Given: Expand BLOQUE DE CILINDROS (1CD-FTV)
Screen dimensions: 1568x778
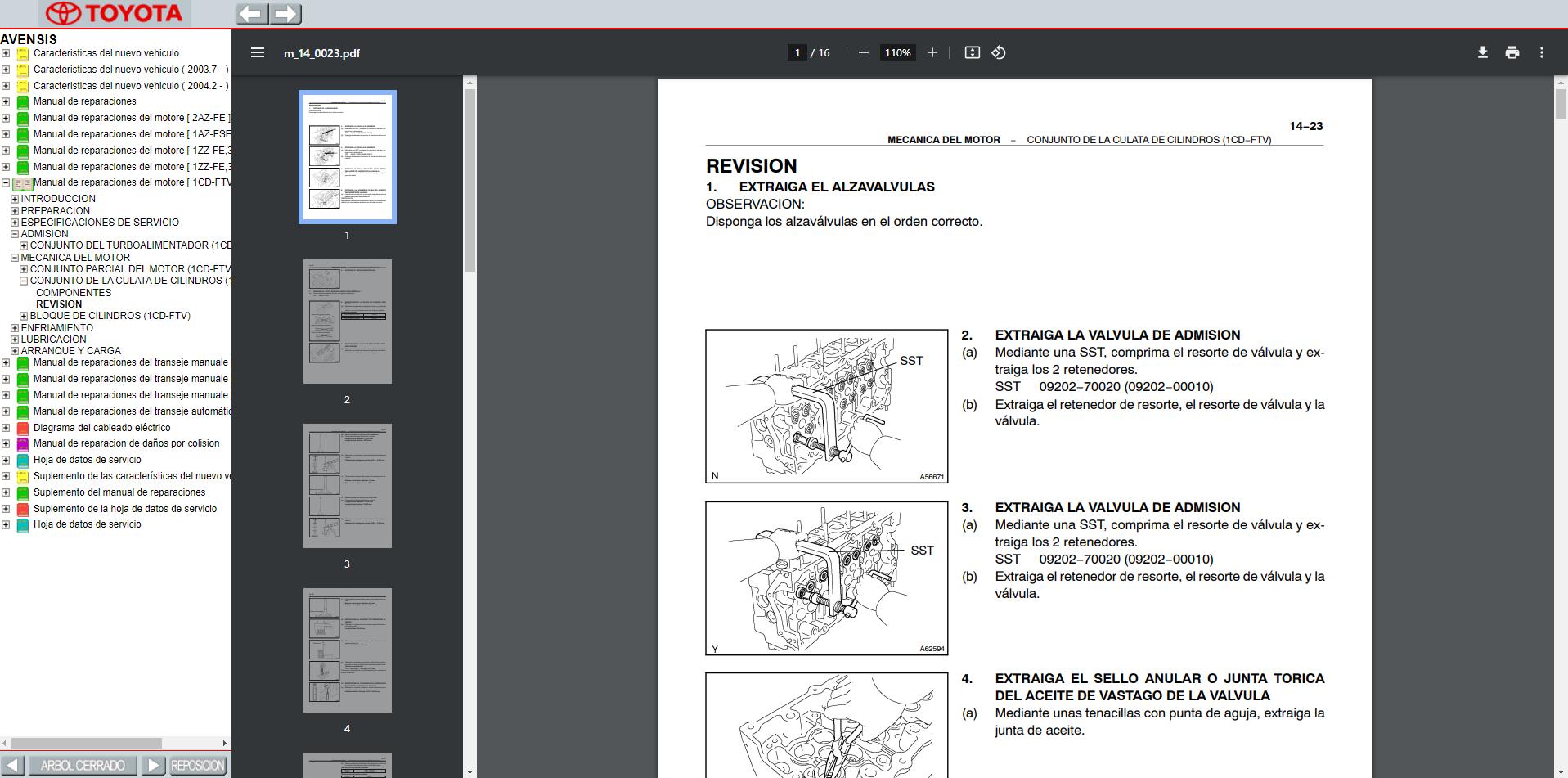Looking at the screenshot, I should (24, 316).
